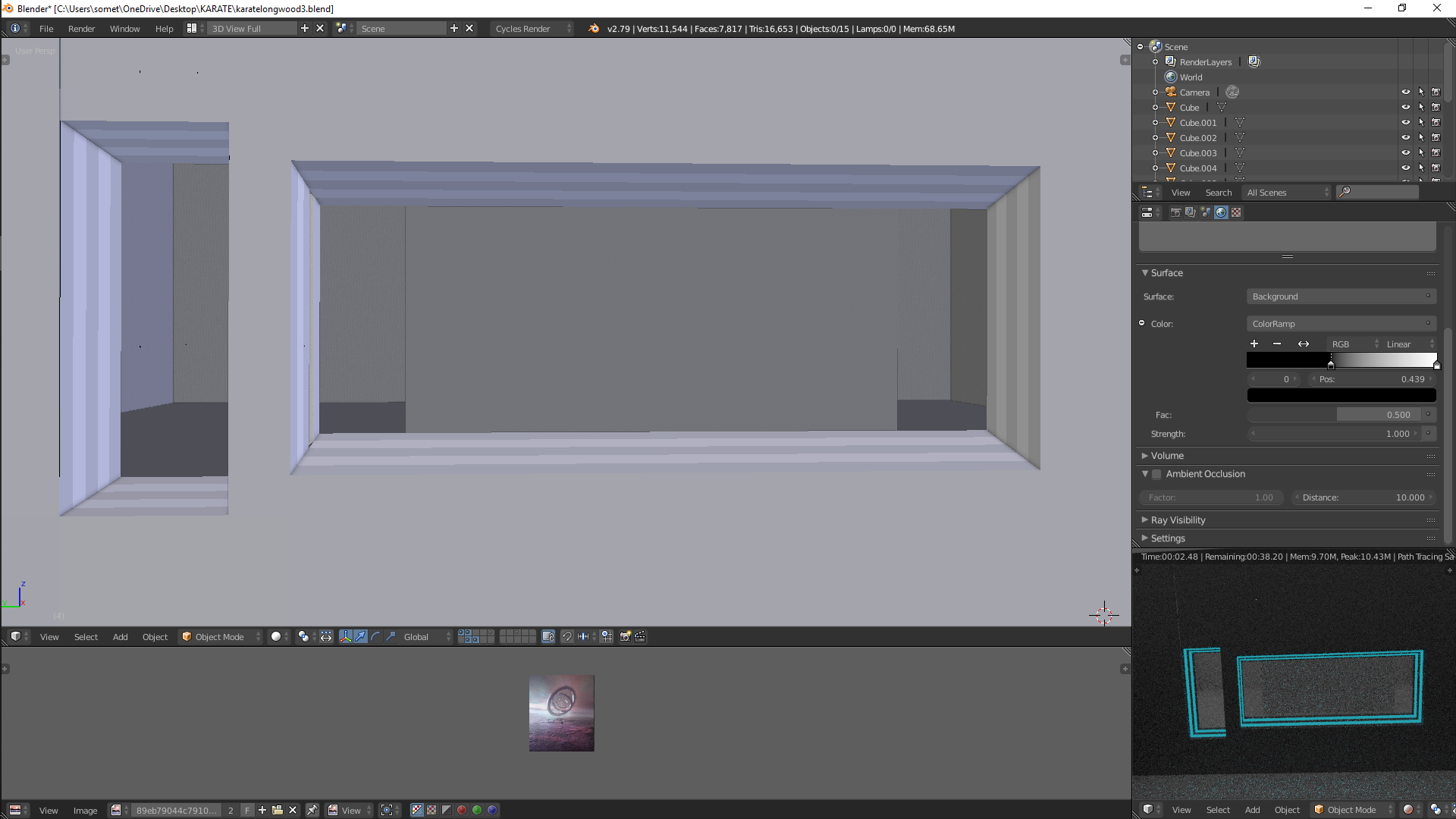The image size is (1456, 819).
Task: Toggle the snap magnet icon
Action: tap(567, 637)
